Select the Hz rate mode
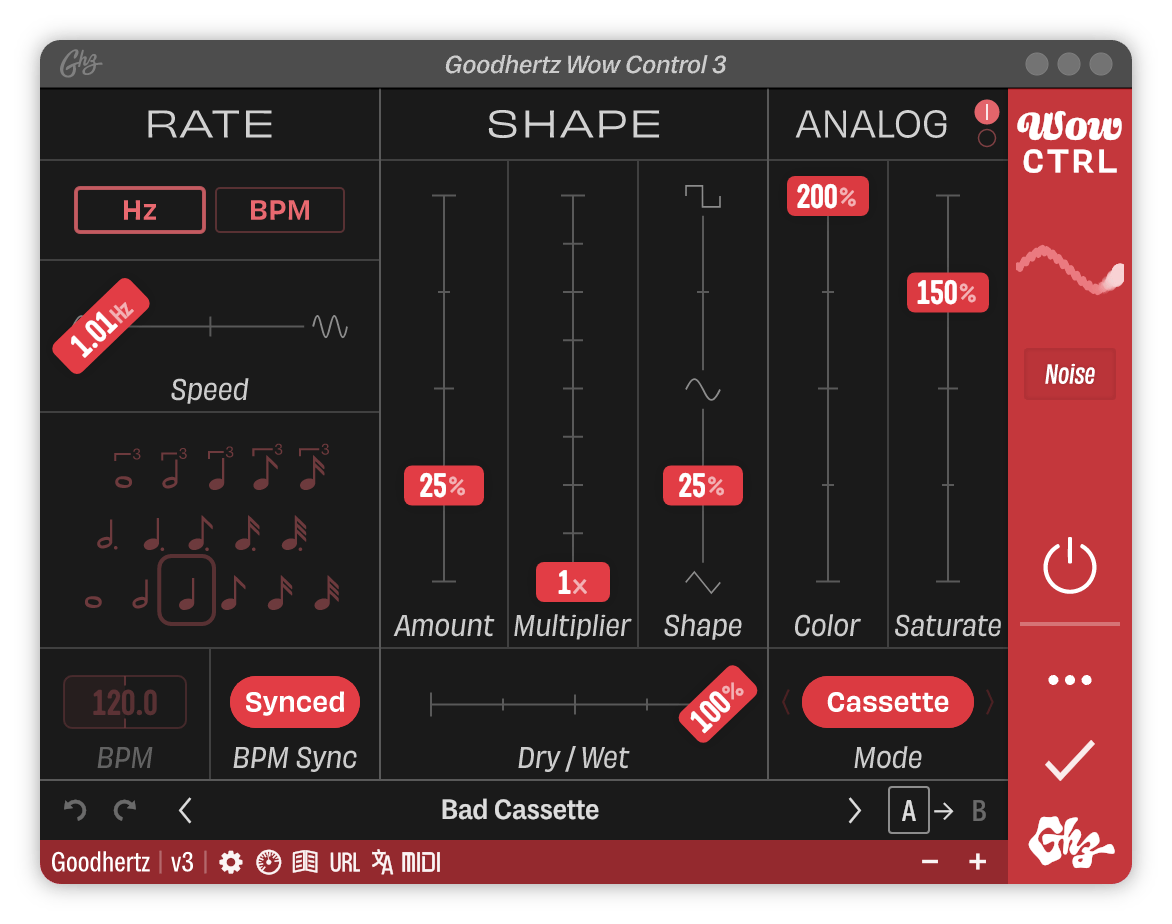The height and width of the screenshot is (924, 1172). [140, 210]
